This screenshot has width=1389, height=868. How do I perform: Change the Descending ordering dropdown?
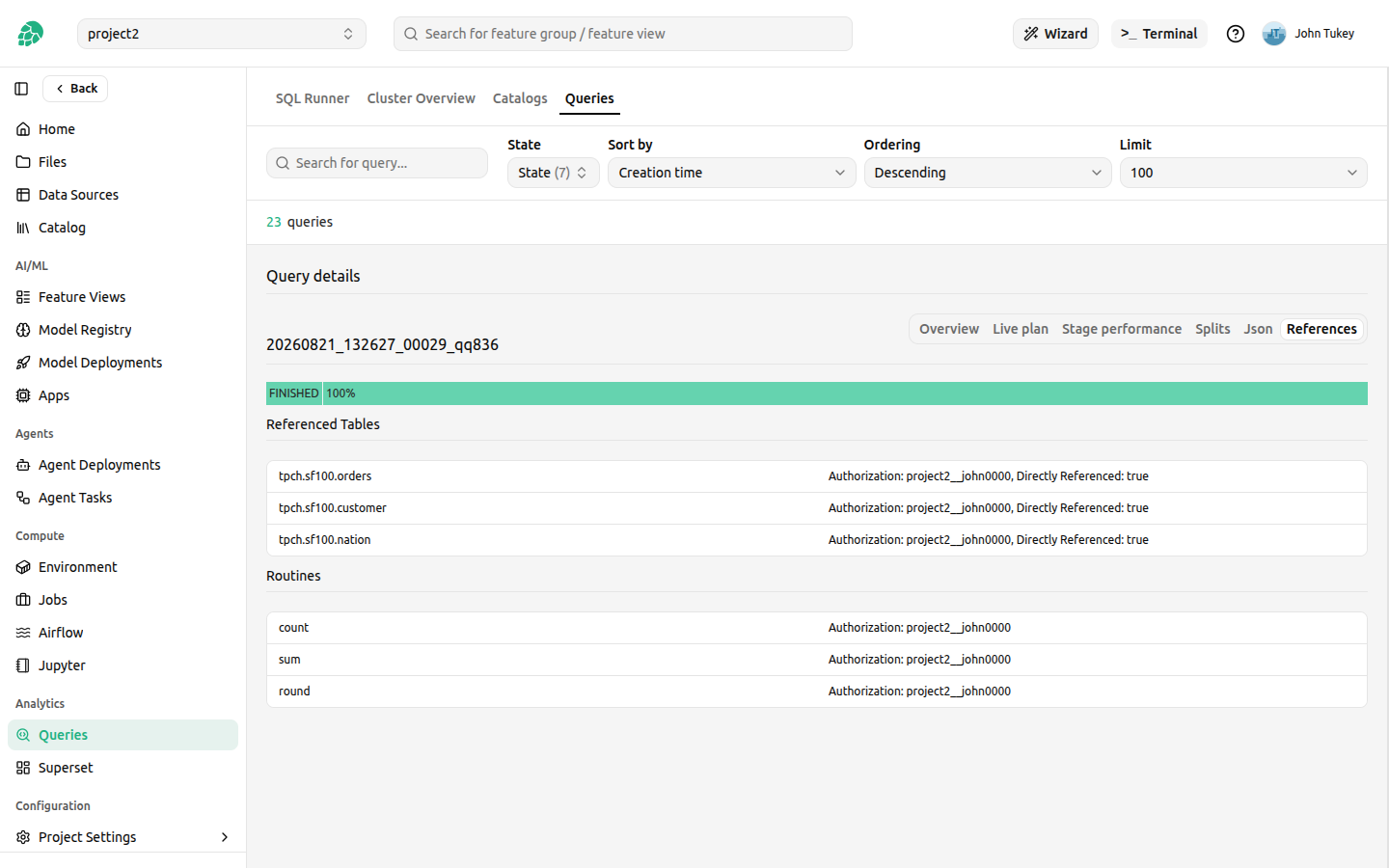988,173
